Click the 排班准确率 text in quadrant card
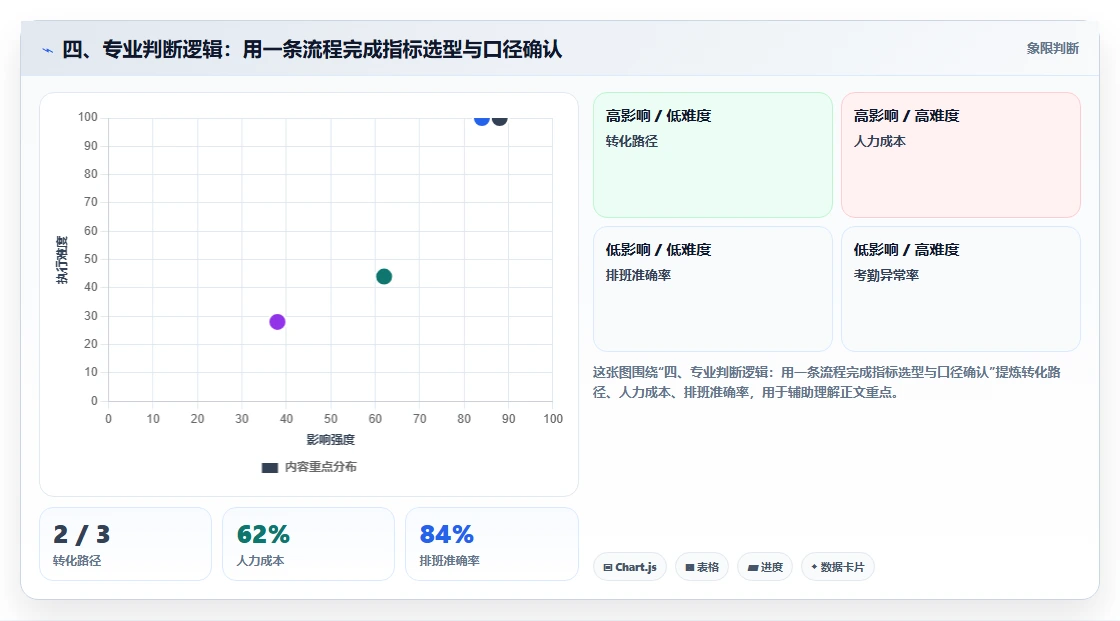 click(638, 275)
